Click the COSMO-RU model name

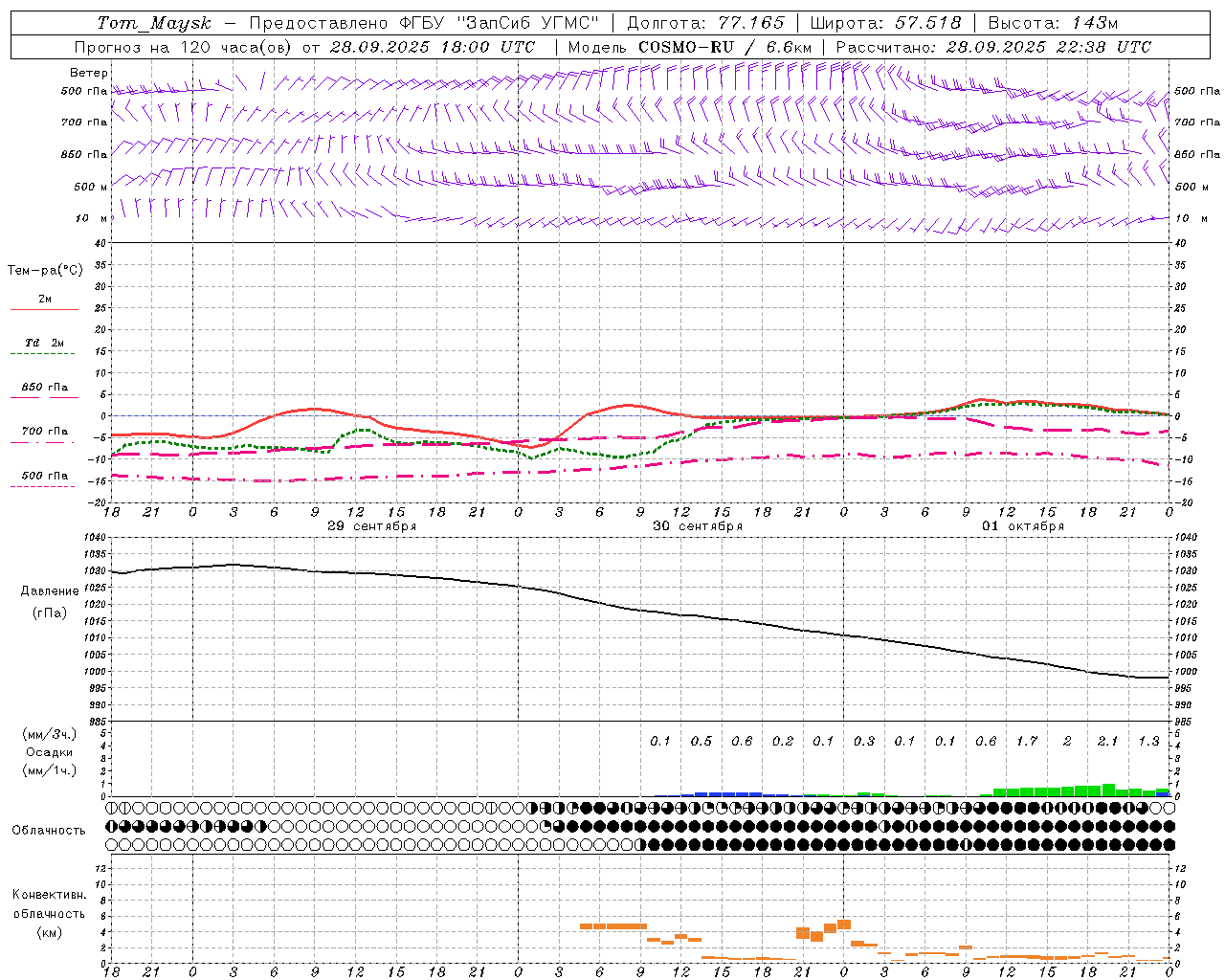(685, 47)
